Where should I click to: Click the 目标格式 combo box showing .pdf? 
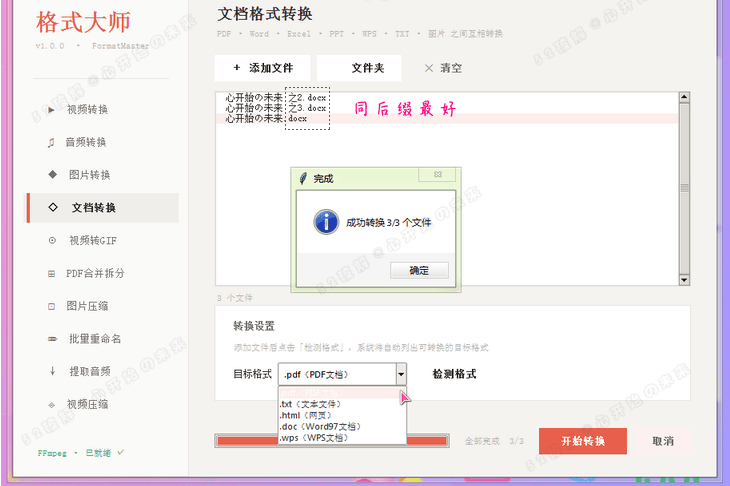pyautogui.click(x=342, y=374)
